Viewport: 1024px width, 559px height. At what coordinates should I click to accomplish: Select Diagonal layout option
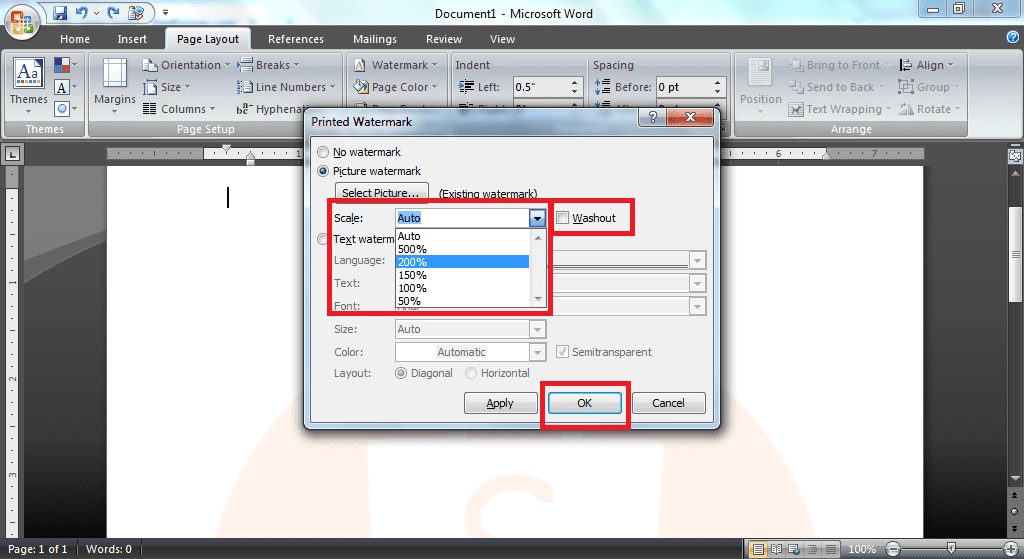tap(424, 373)
